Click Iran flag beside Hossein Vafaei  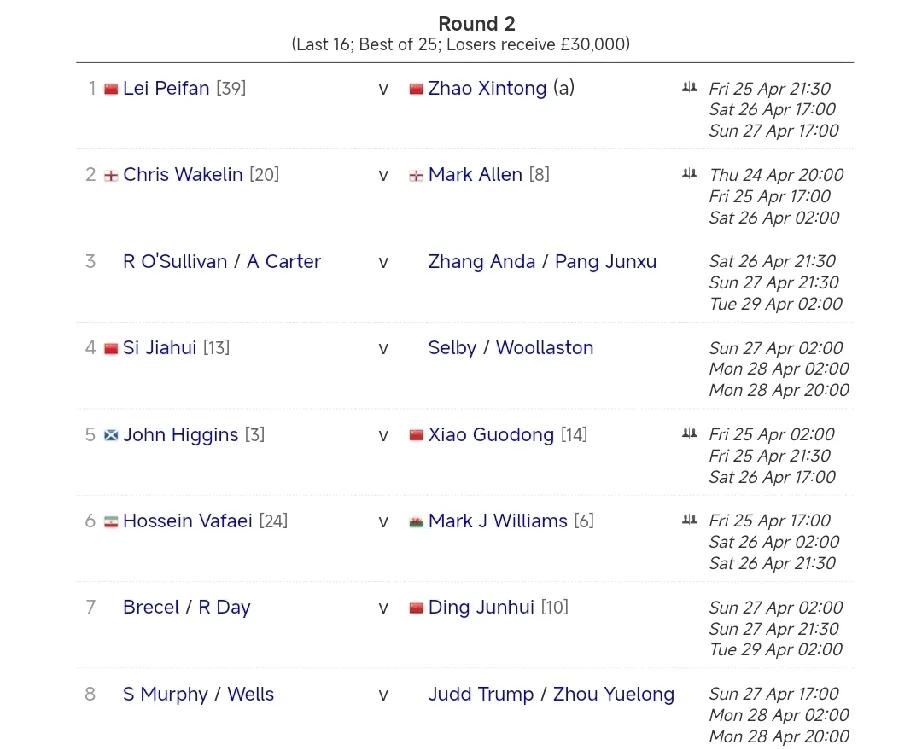tap(111, 521)
